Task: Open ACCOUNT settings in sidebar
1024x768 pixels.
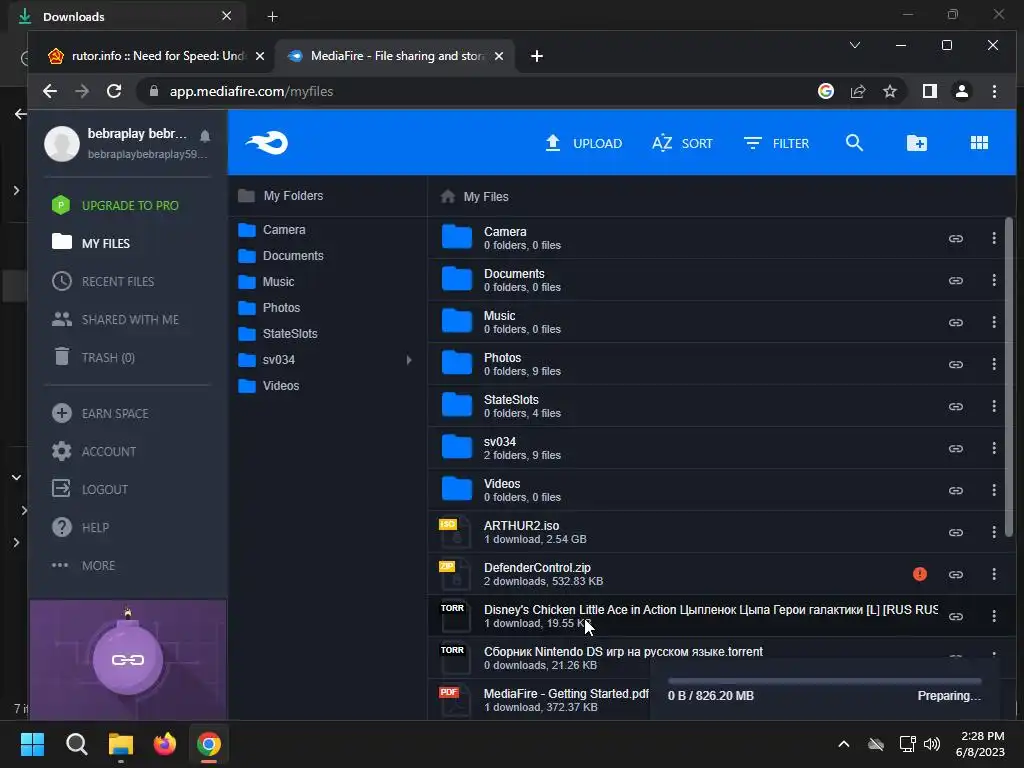Action: click(x=94, y=451)
